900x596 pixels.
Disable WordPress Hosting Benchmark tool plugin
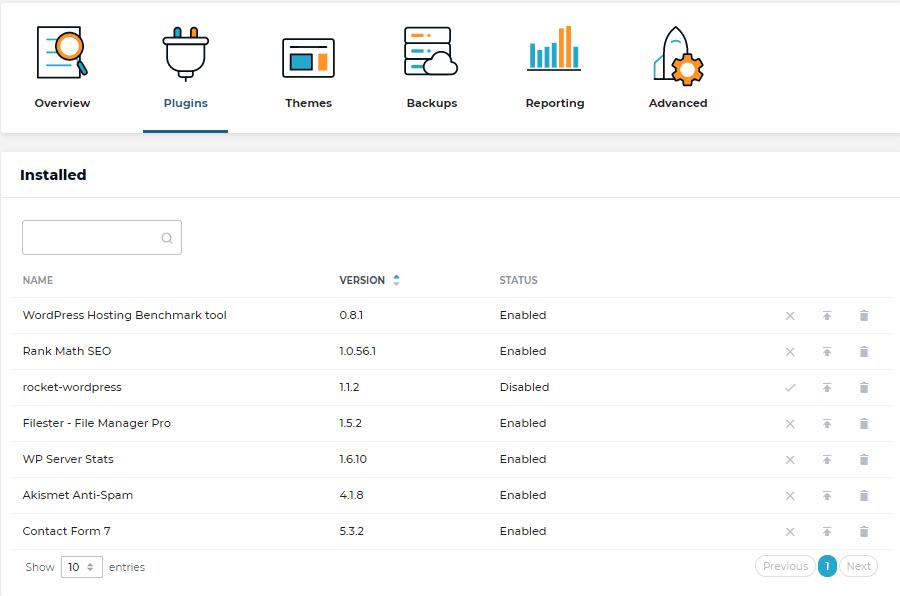click(x=790, y=316)
